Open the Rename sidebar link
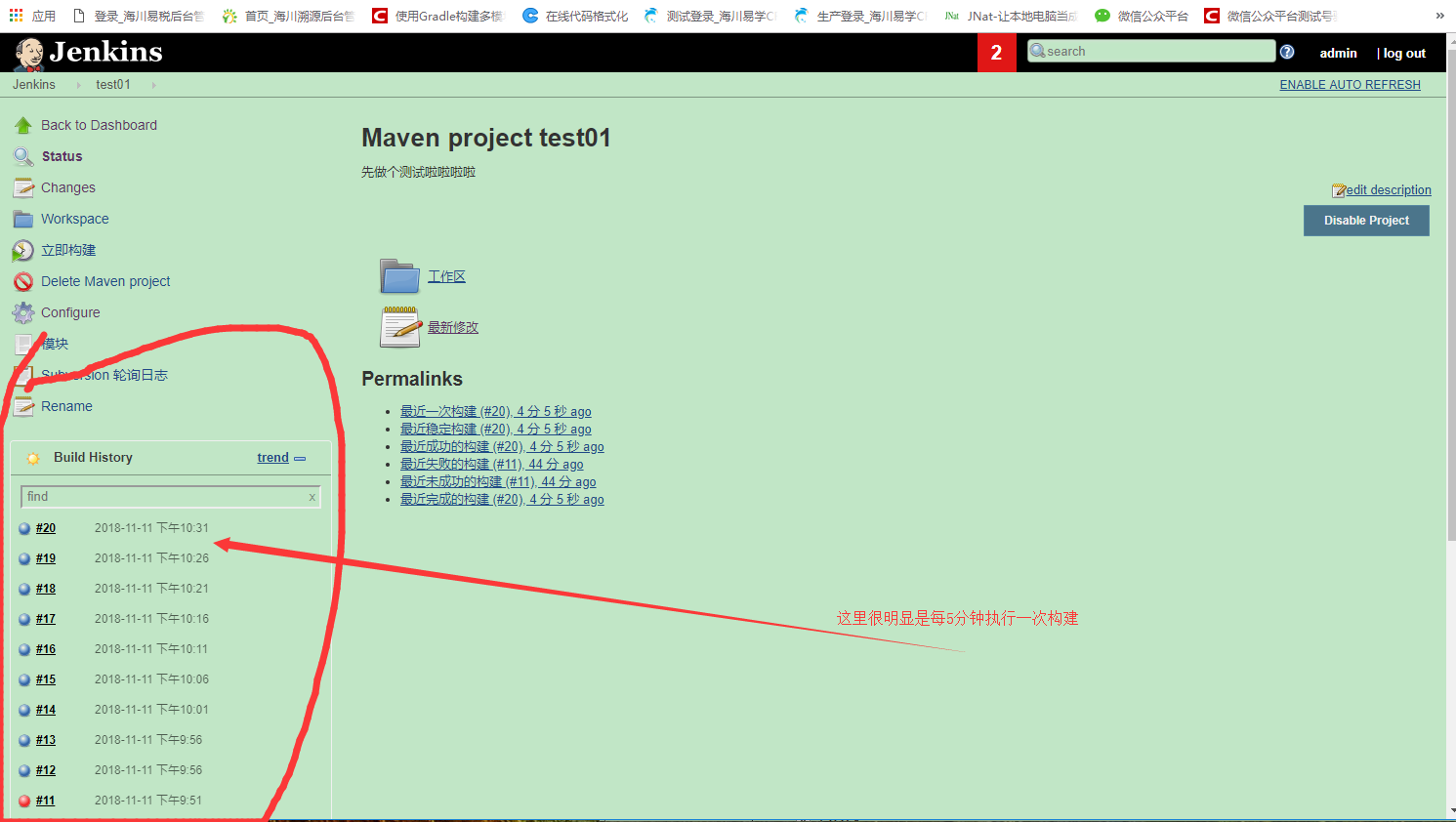1456x822 pixels. [x=66, y=406]
